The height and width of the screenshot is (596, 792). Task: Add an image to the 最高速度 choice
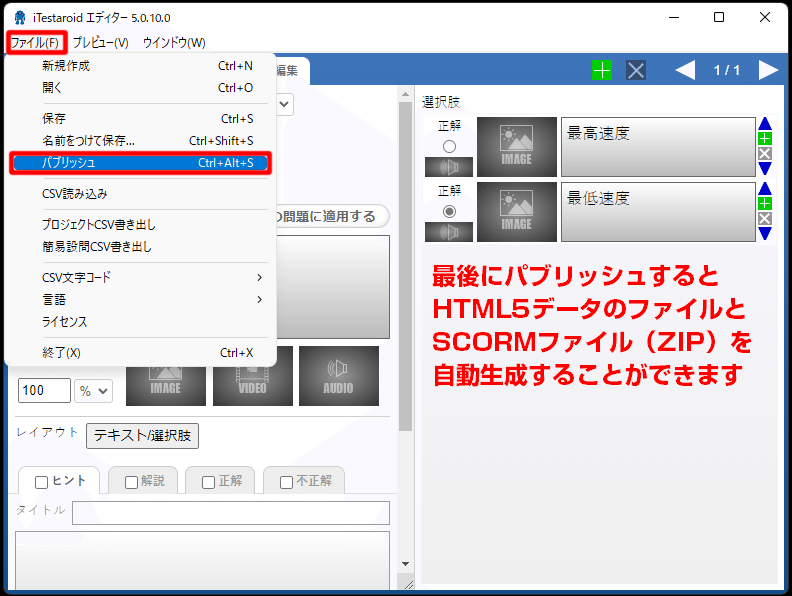point(517,146)
